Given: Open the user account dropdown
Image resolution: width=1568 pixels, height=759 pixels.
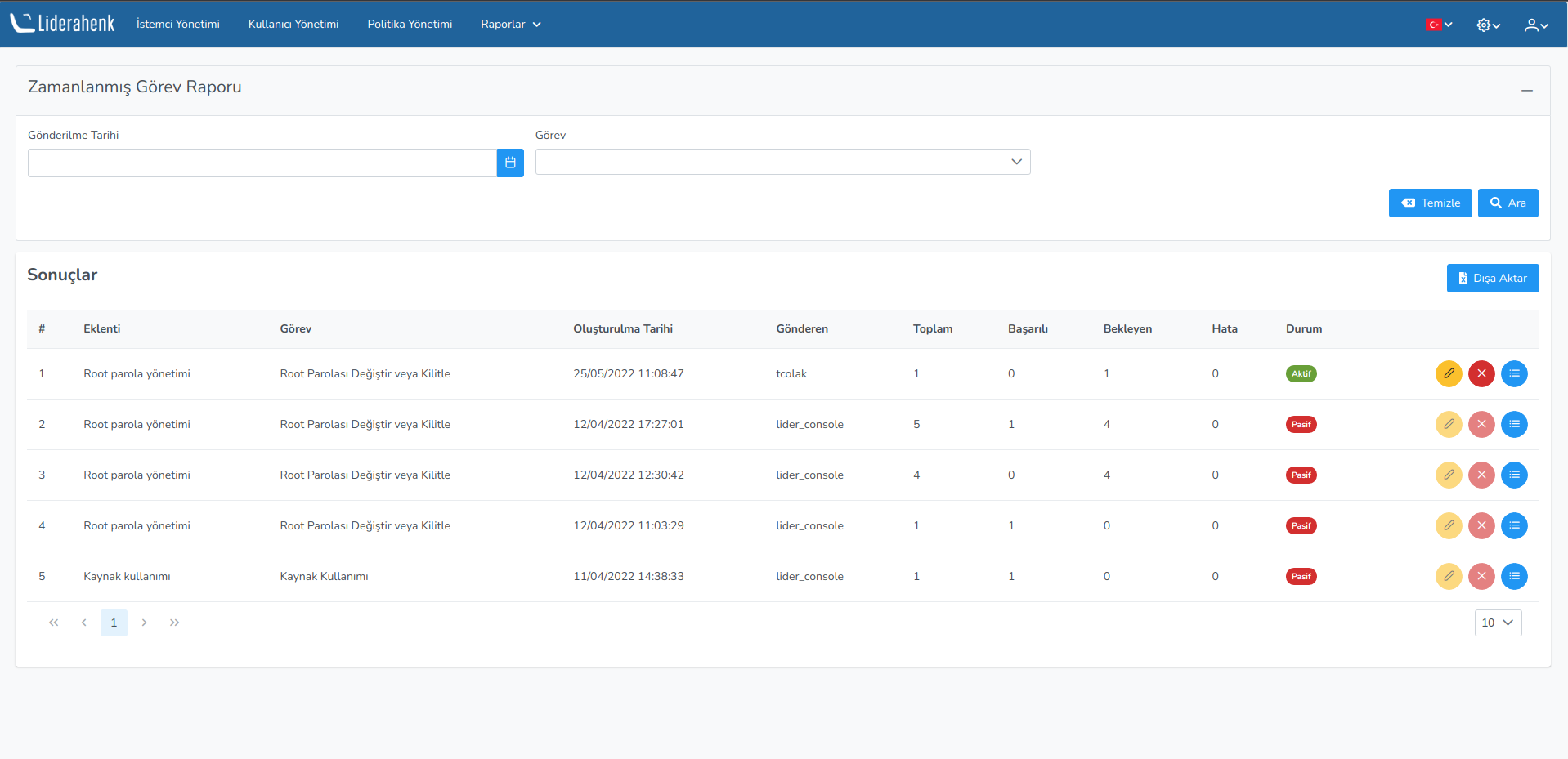Looking at the screenshot, I should click(x=1536, y=25).
